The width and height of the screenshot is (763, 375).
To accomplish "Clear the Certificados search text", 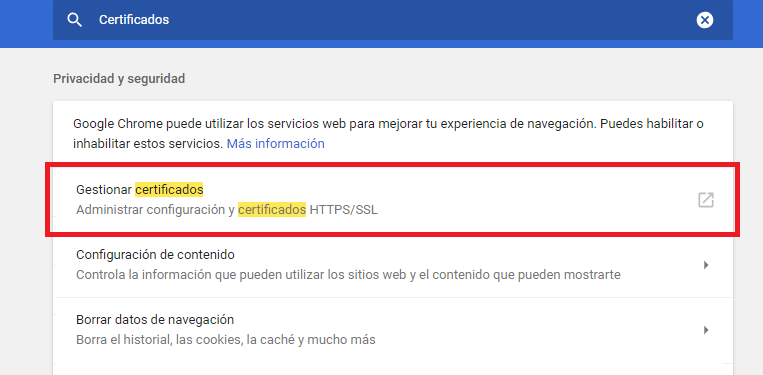I will [x=705, y=20].
